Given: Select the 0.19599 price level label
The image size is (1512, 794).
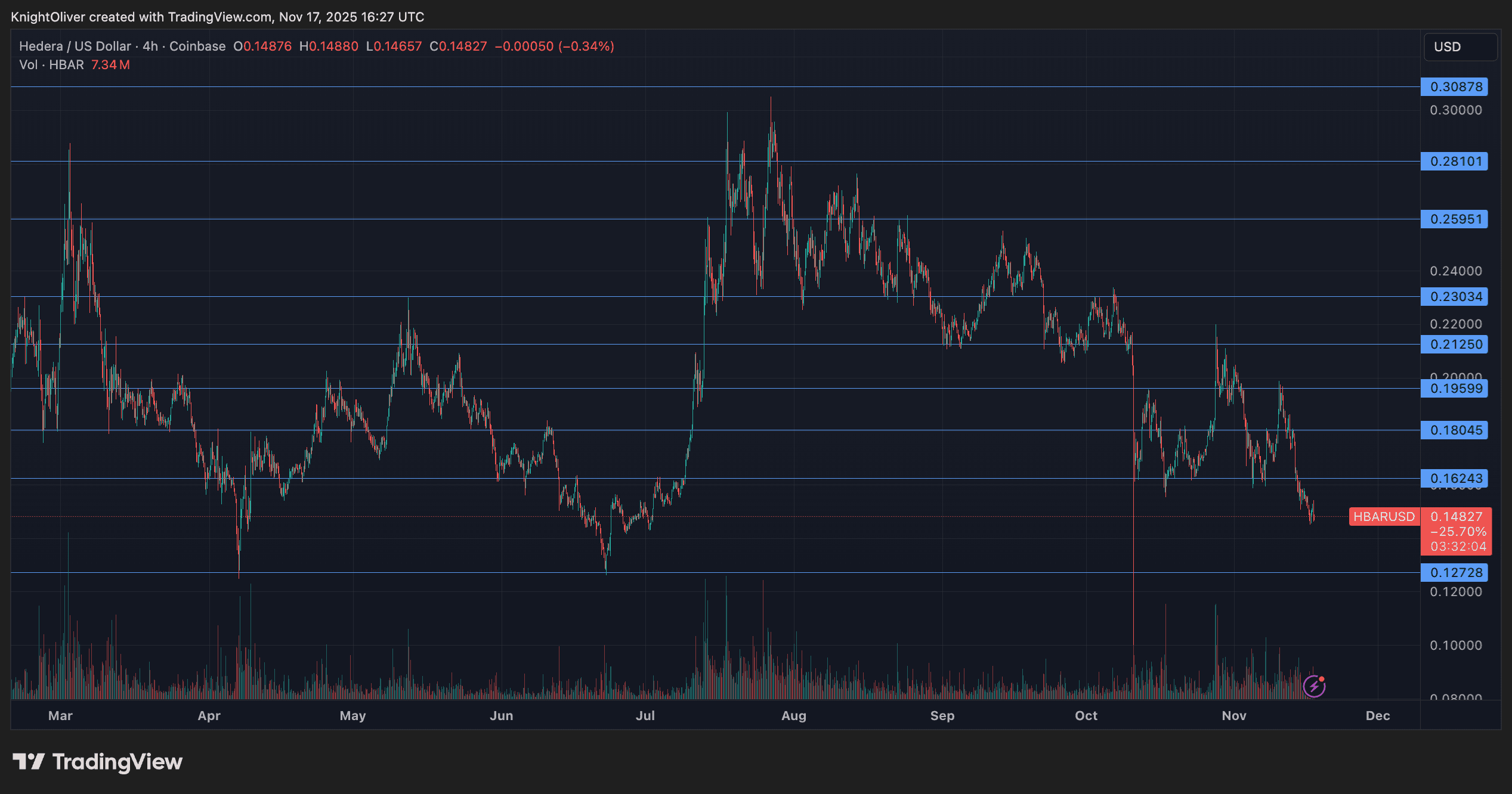Looking at the screenshot, I should pos(1454,388).
